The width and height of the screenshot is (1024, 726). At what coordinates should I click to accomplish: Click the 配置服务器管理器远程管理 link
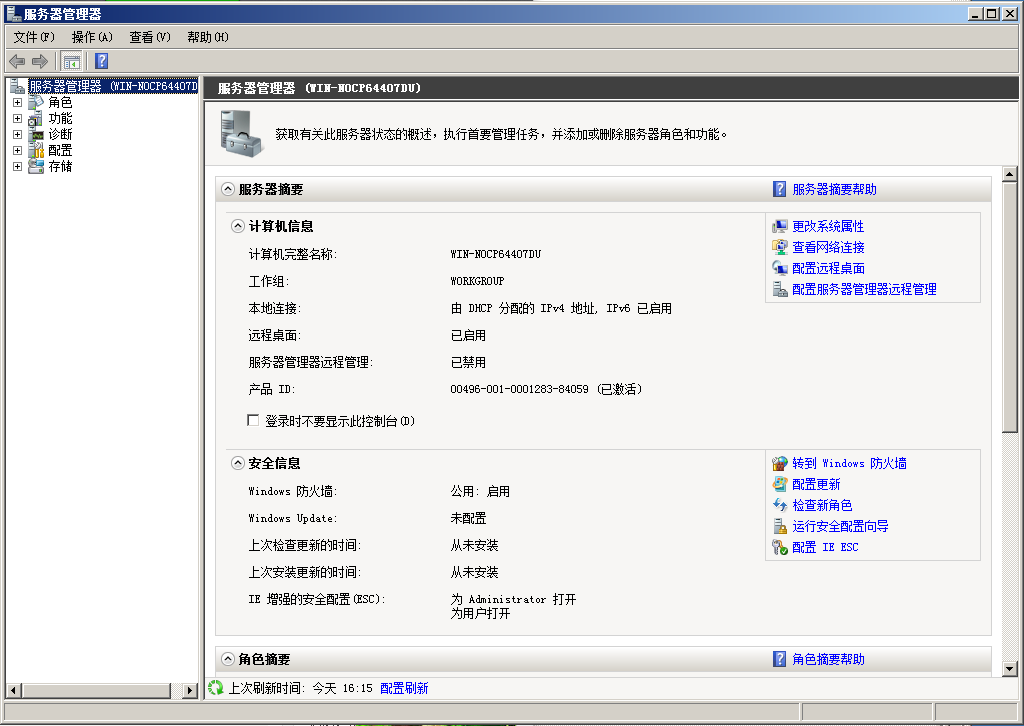865,289
